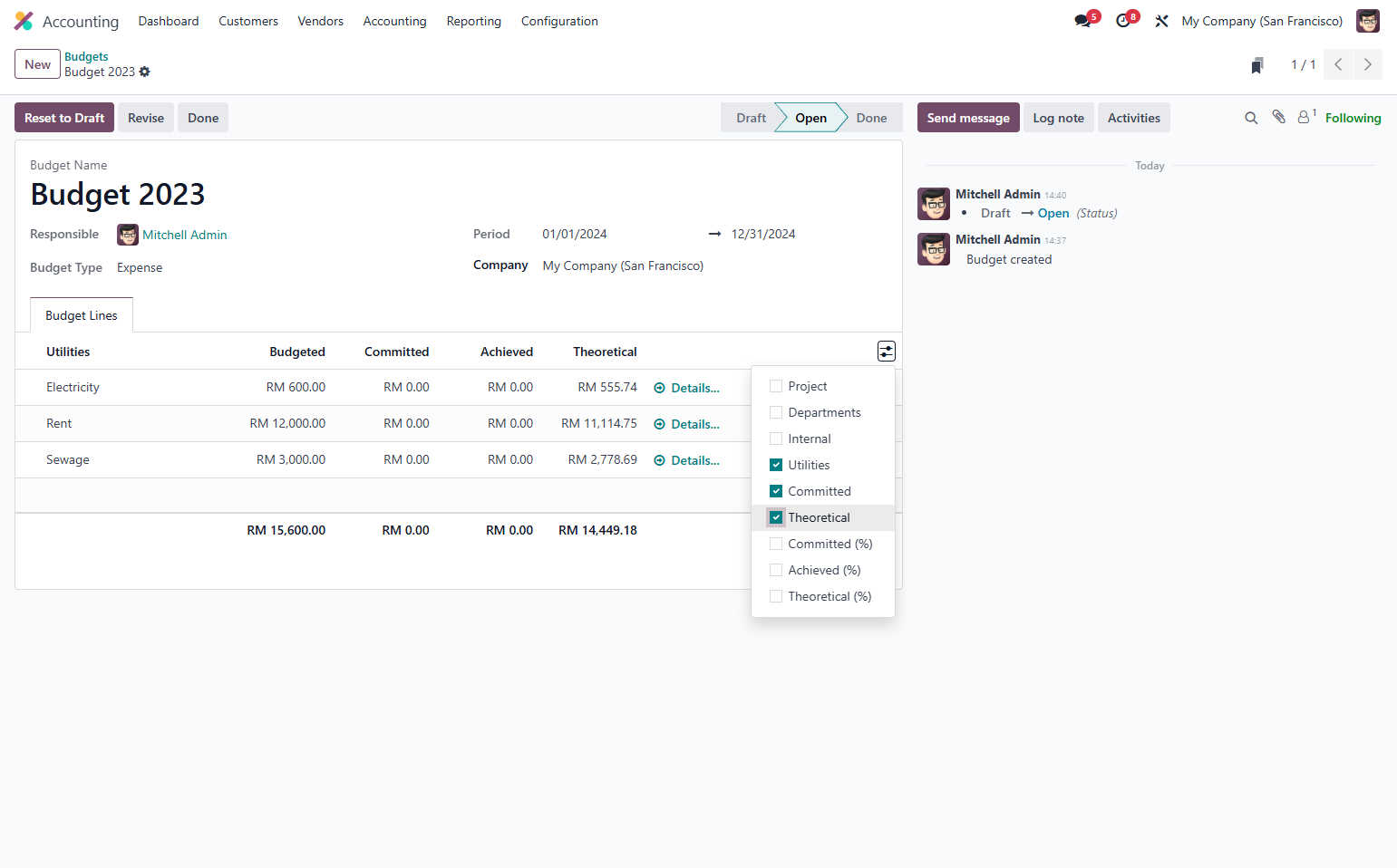Viewport: 1397px width, 868px height.
Task: Enable the Internal column checkbox
Action: point(776,439)
